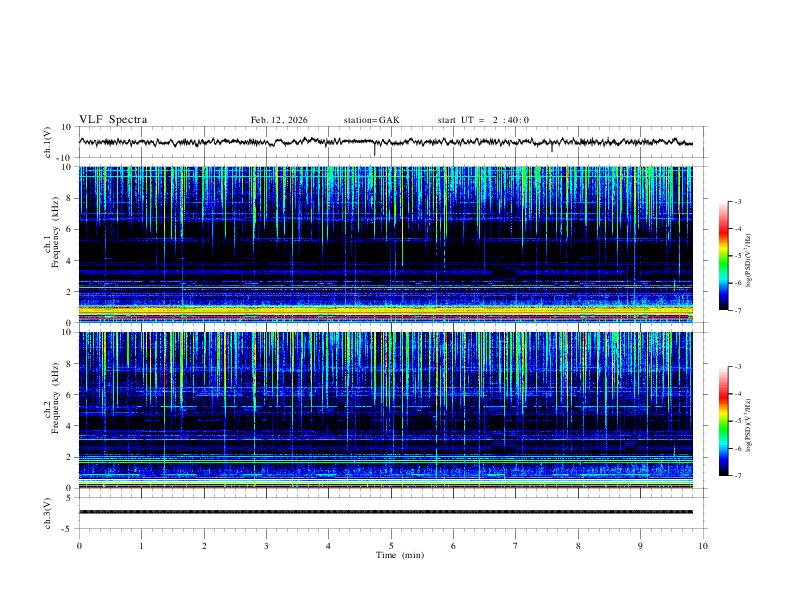This screenshot has height=612, width=792.
Task: Click the ch.3 voltage black band trace
Action: coord(386,512)
